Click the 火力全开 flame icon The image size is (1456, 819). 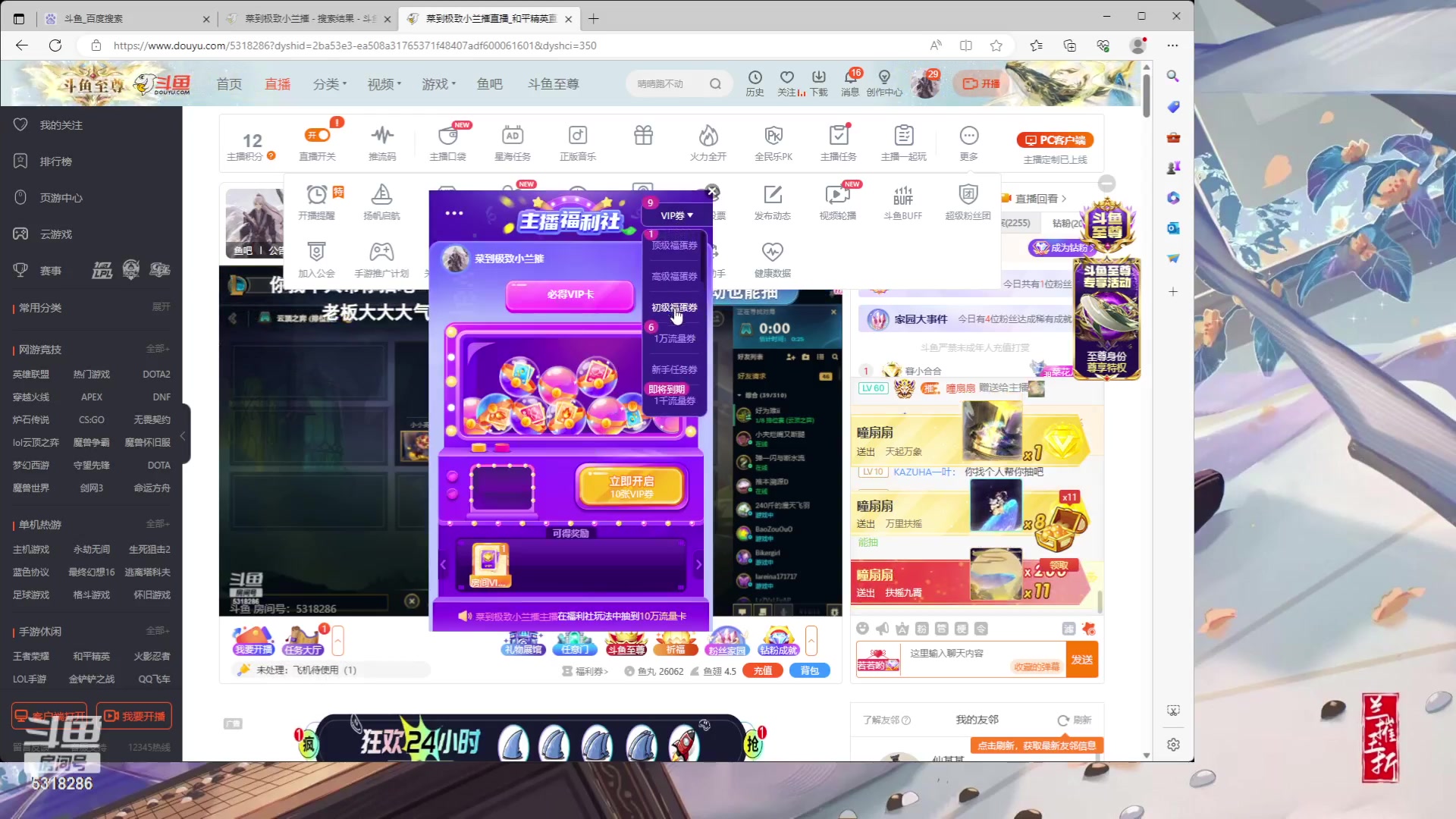[708, 143]
